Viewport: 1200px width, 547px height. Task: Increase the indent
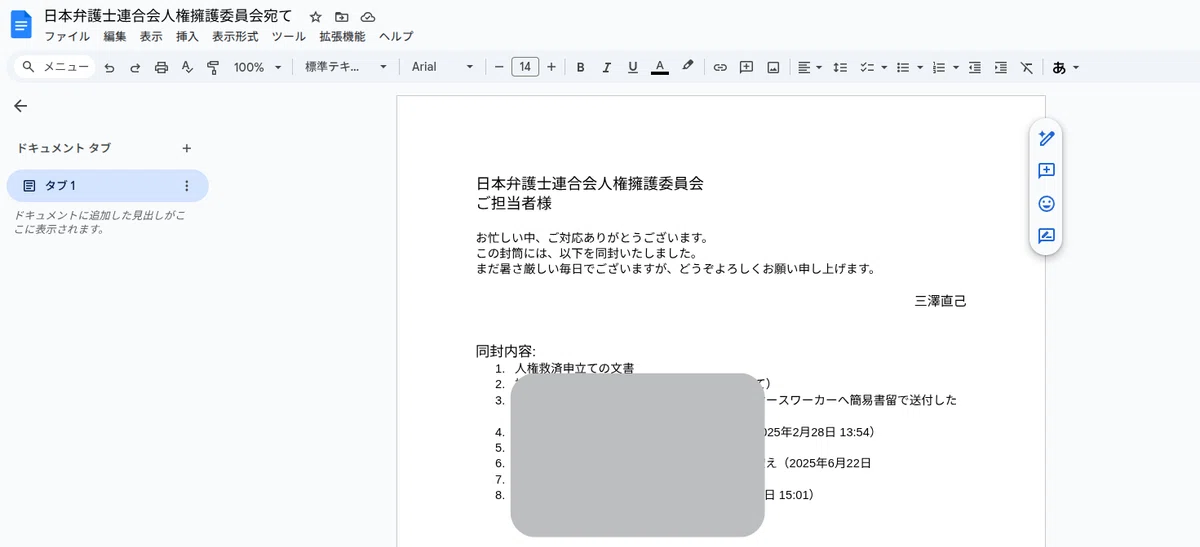pos(1000,67)
